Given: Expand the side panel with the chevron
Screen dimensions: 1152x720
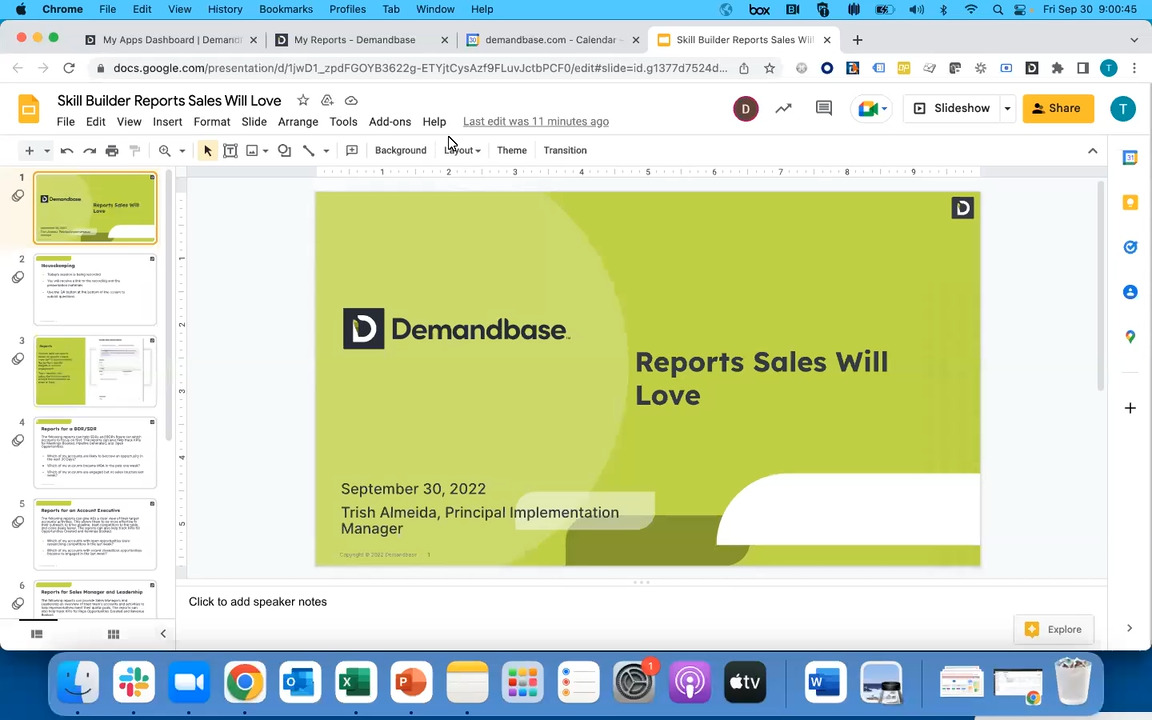Looking at the screenshot, I should pos(1129,628).
